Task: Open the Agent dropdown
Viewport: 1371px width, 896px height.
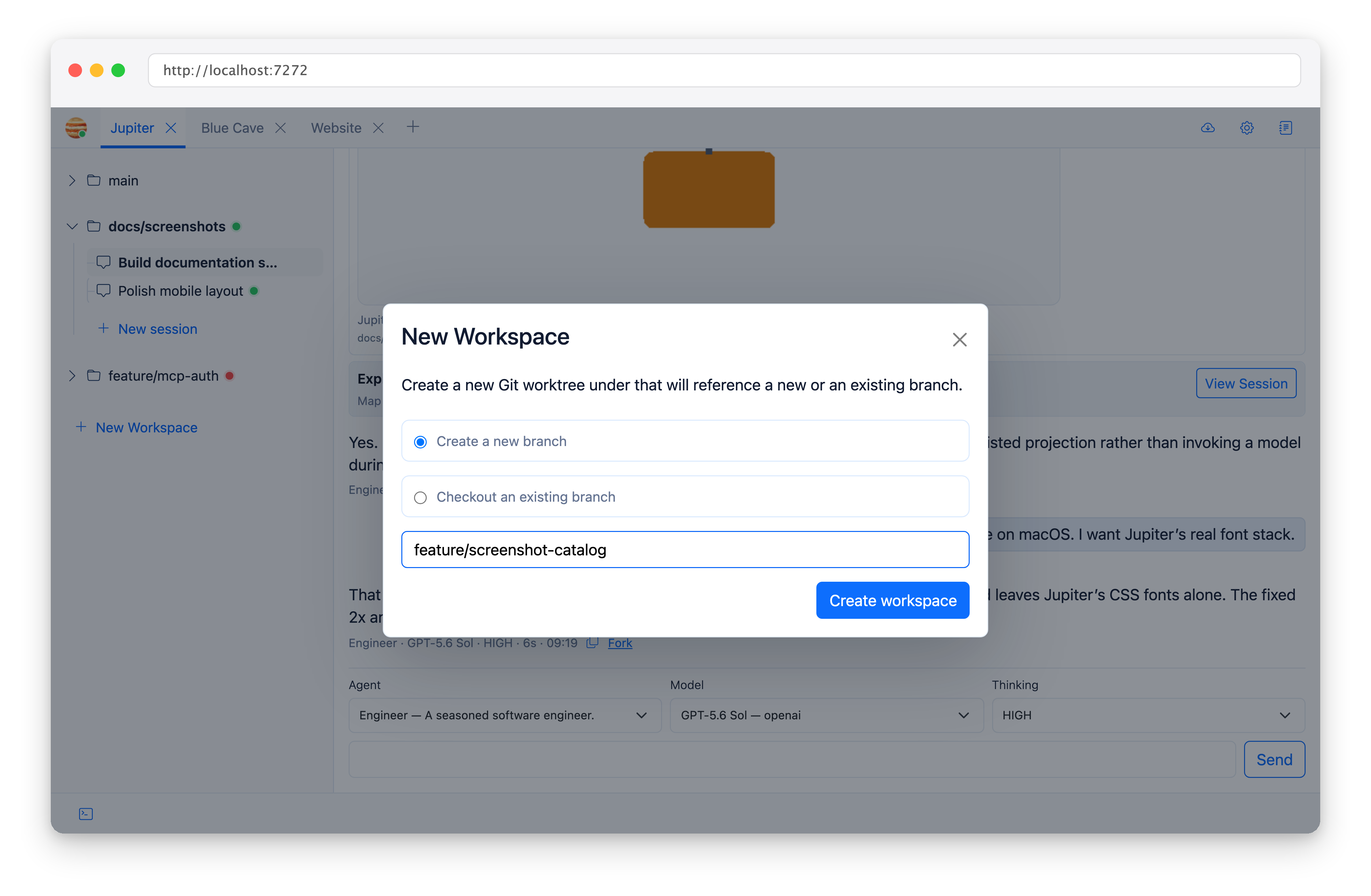Action: point(505,715)
